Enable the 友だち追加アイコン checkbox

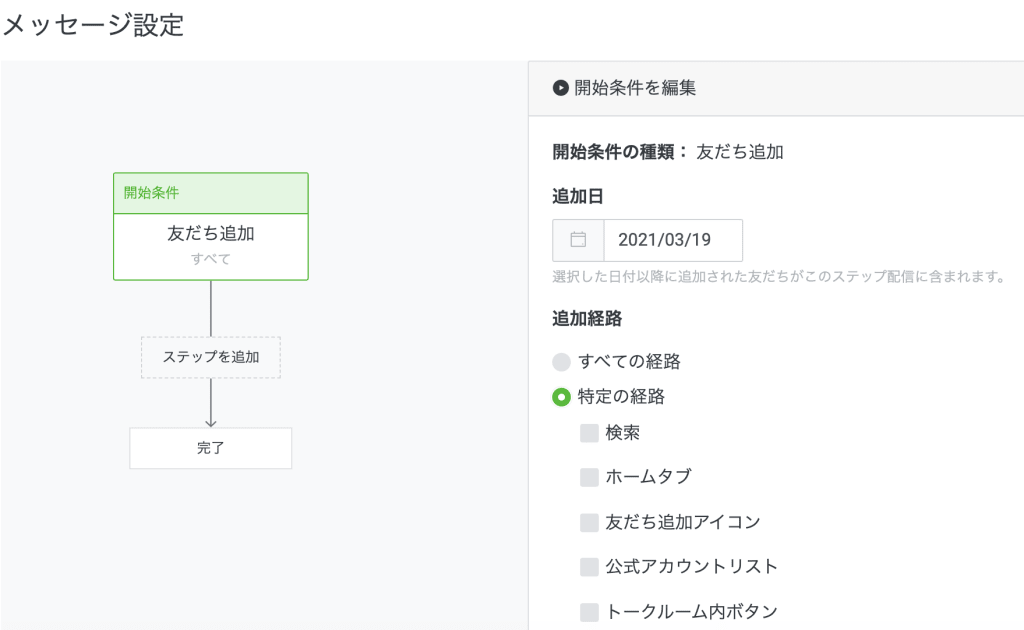coord(589,522)
